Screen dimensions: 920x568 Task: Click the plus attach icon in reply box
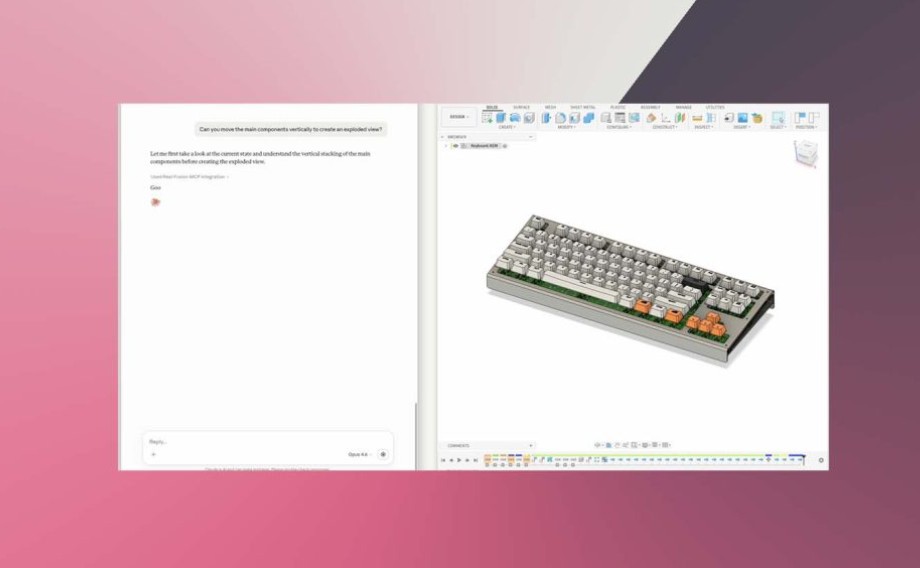tap(154, 454)
